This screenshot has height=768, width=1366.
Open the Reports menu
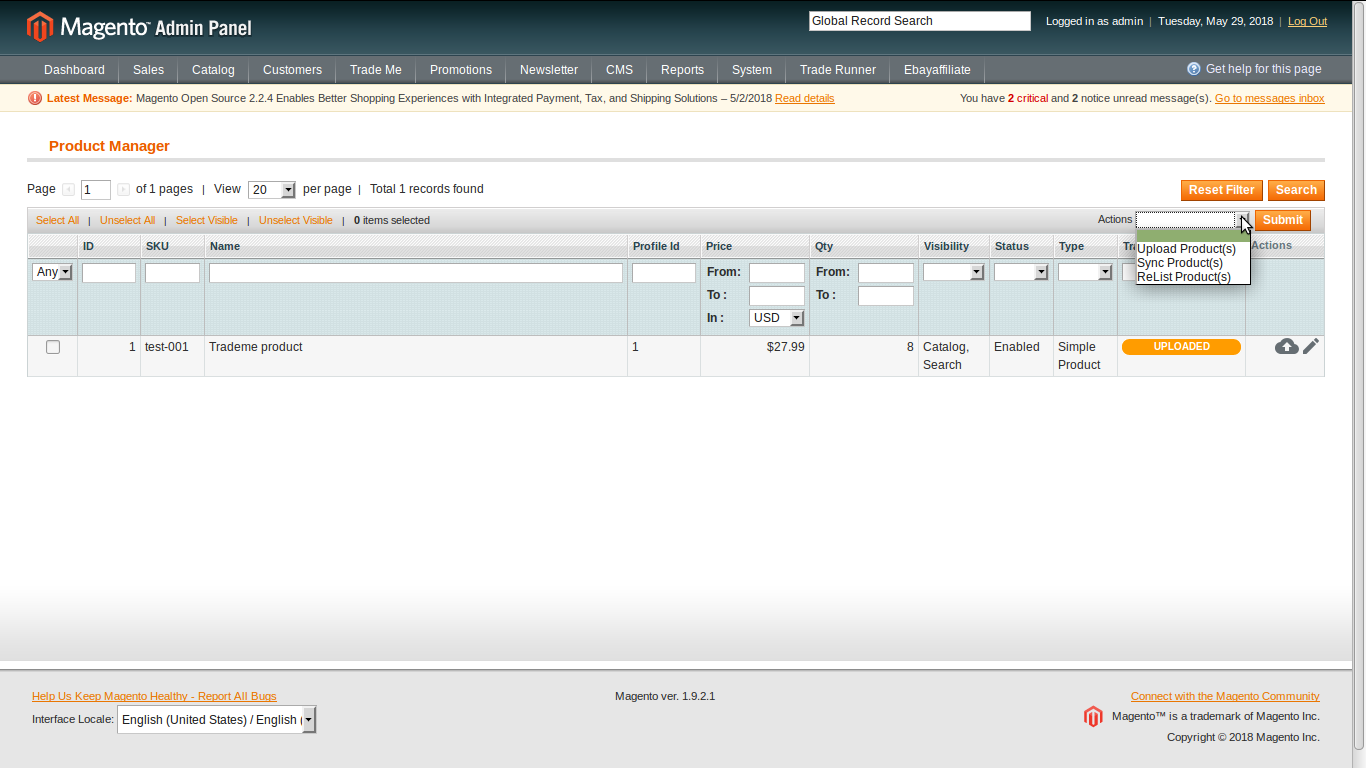click(682, 70)
